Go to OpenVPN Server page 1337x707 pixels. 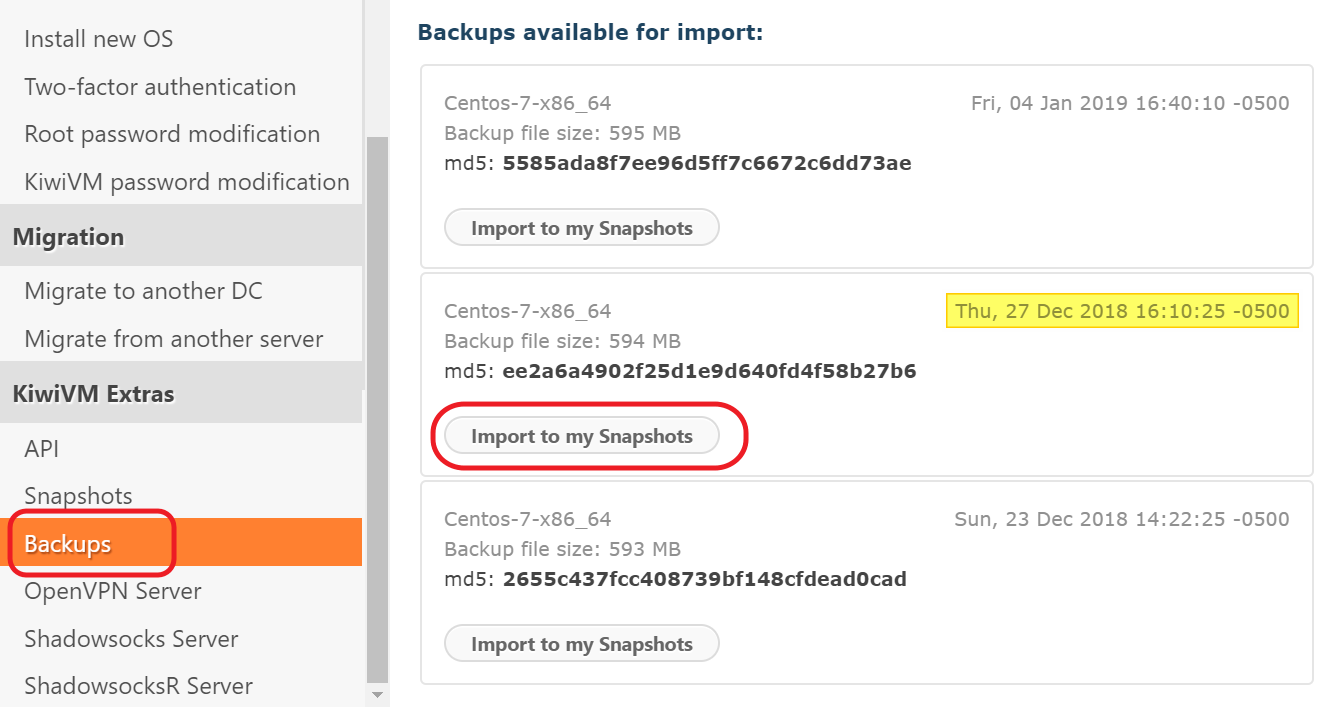(x=113, y=591)
